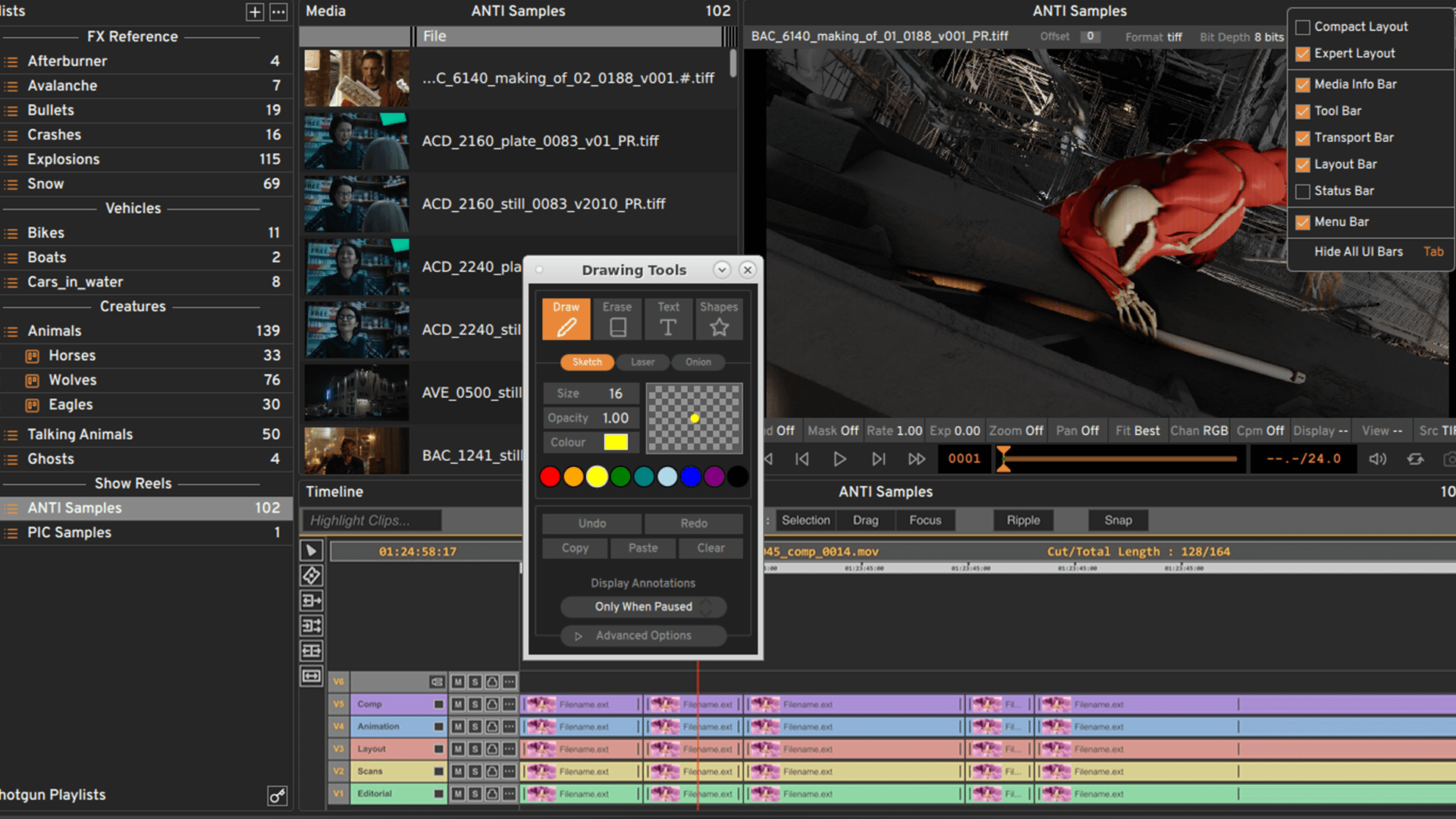Click the Shotgun Playlists key icon
1456x819 pixels.
pos(277,795)
